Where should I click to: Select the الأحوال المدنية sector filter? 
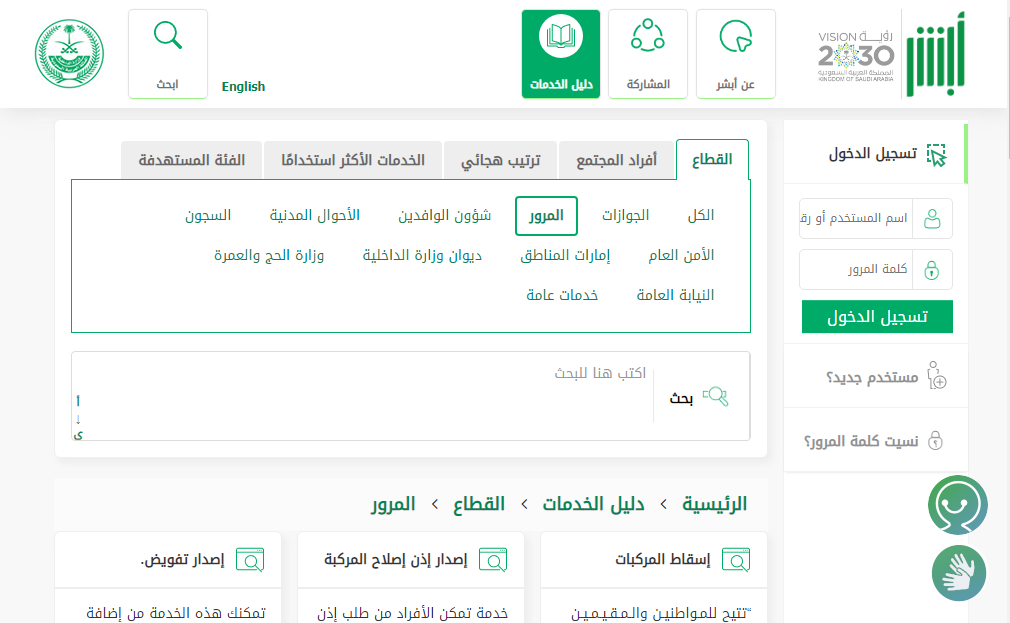pyautogui.click(x=314, y=216)
